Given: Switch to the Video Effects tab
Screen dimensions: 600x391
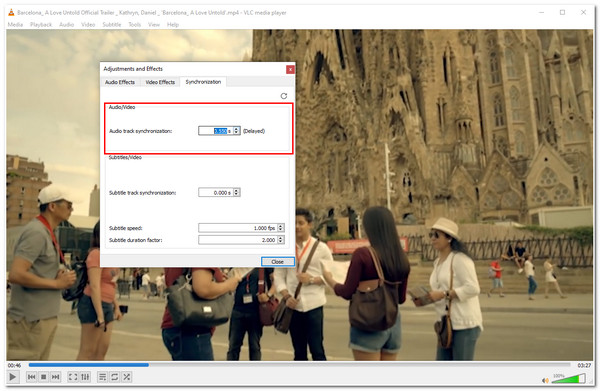Looking at the screenshot, I should pyautogui.click(x=160, y=82).
